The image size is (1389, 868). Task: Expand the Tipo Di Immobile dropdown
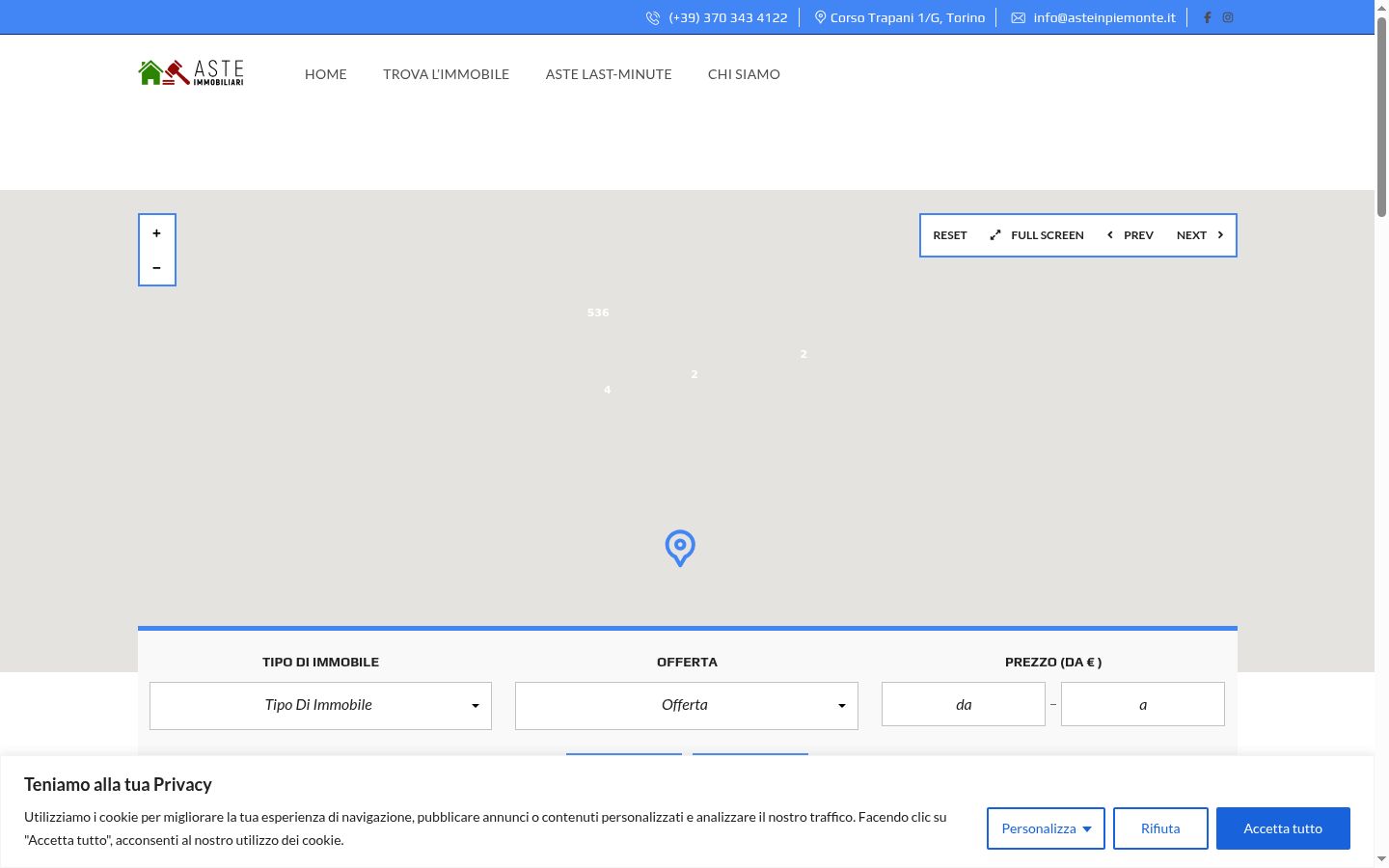click(x=320, y=706)
